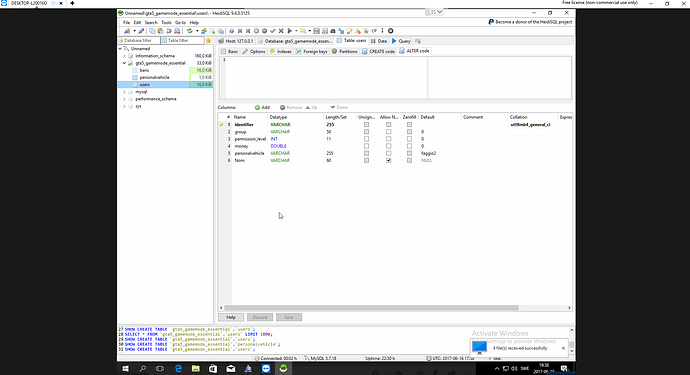Toggle Unsigned checkbox for permission_level row
This screenshot has height=375, width=690.
point(366,139)
